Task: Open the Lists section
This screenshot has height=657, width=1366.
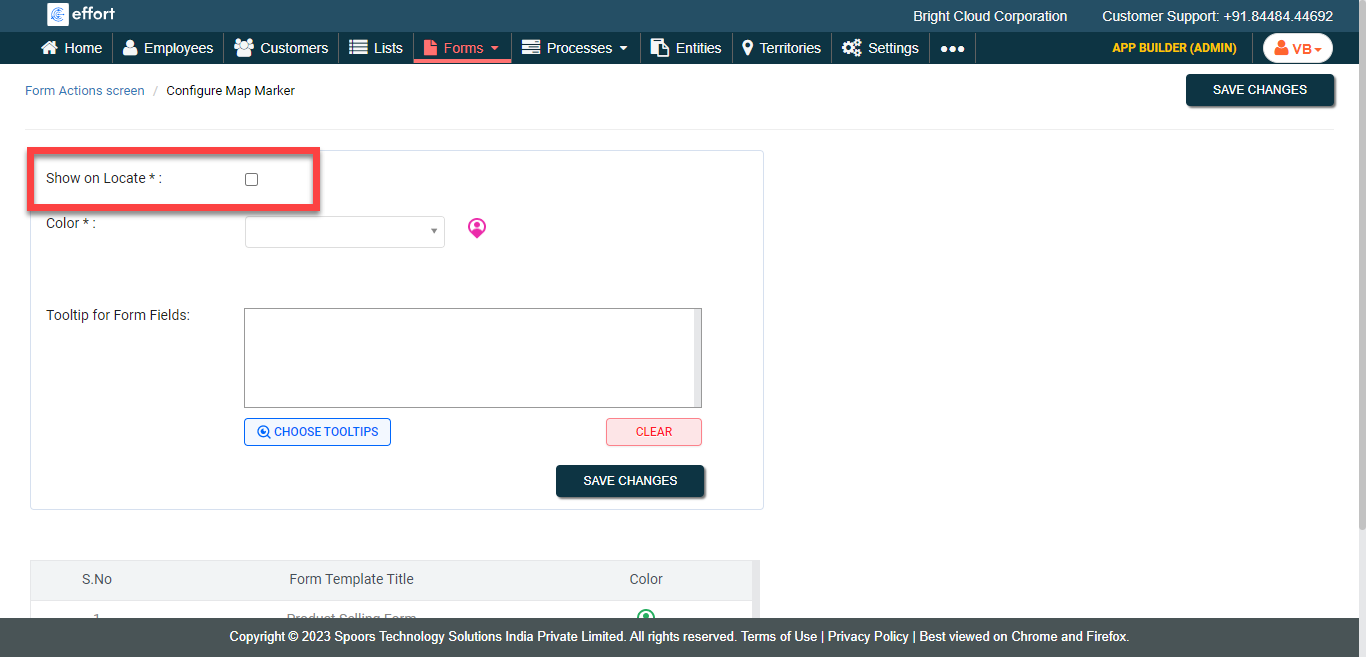Action: (376, 48)
